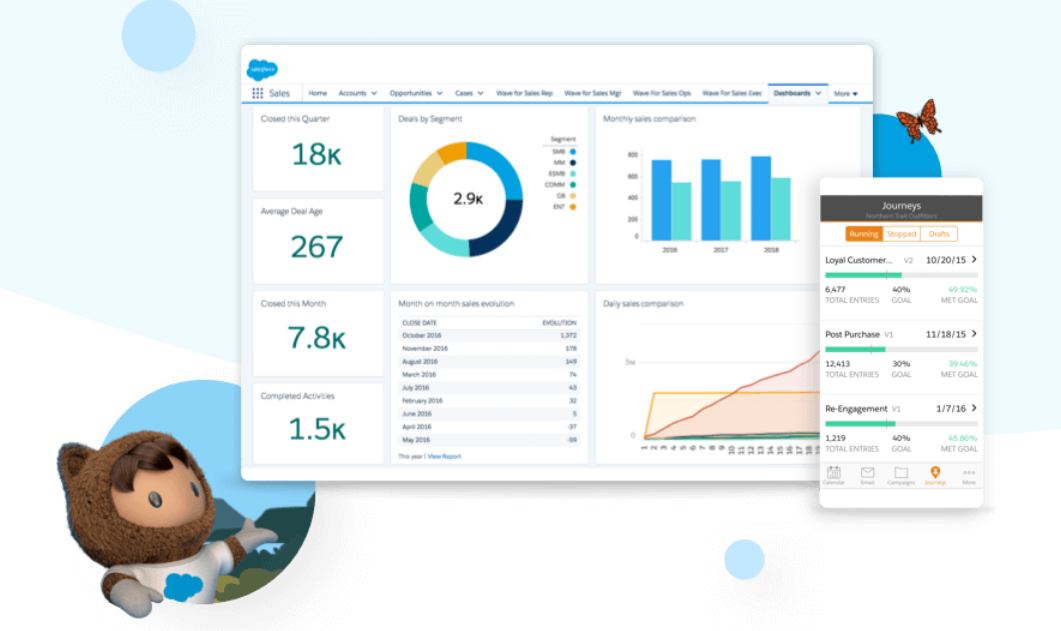
Task: Click the 49.92% met goal value
Action: pos(962,289)
